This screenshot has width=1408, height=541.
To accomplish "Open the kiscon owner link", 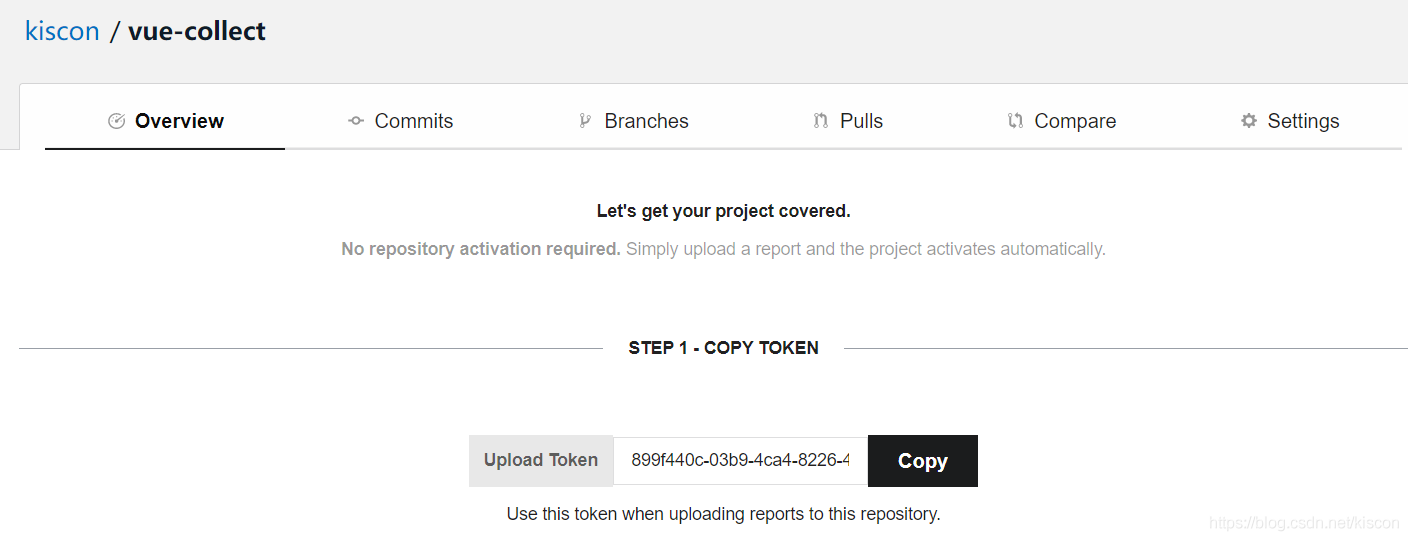I will click(62, 31).
